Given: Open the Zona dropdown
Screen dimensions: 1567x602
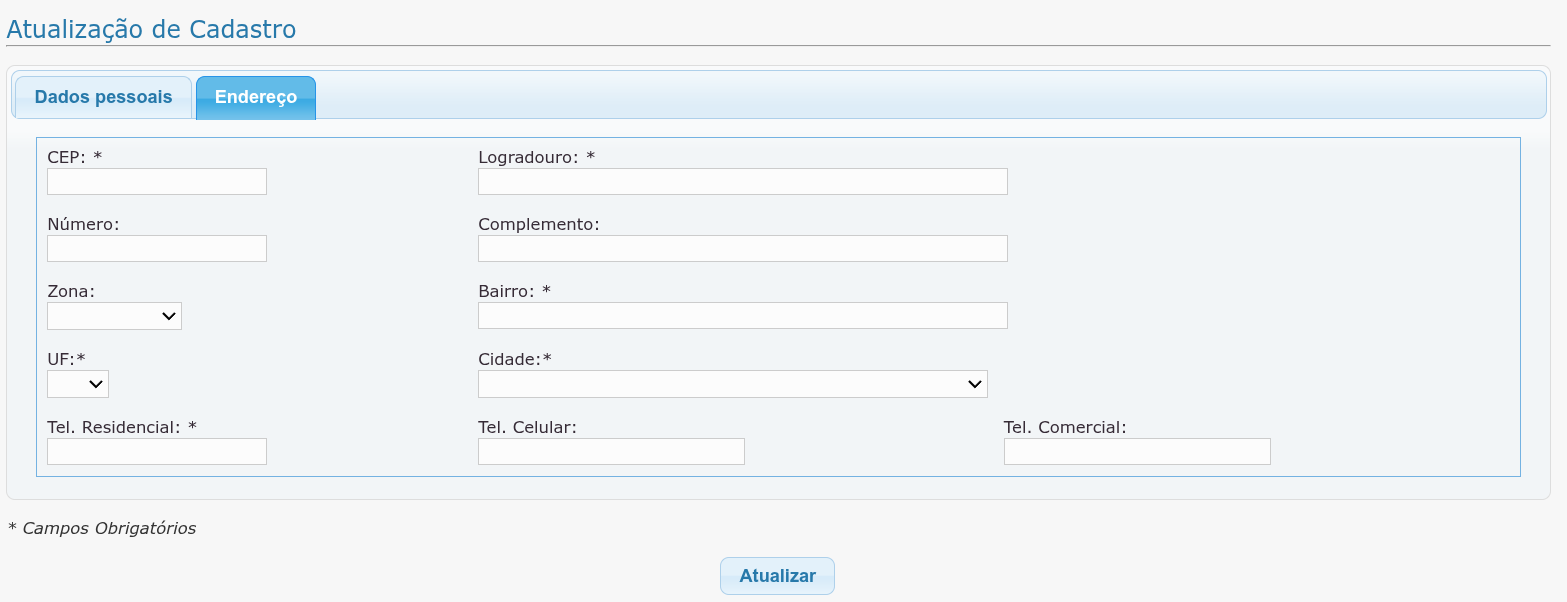Looking at the screenshot, I should pyautogui.click(x=114, y=316).
